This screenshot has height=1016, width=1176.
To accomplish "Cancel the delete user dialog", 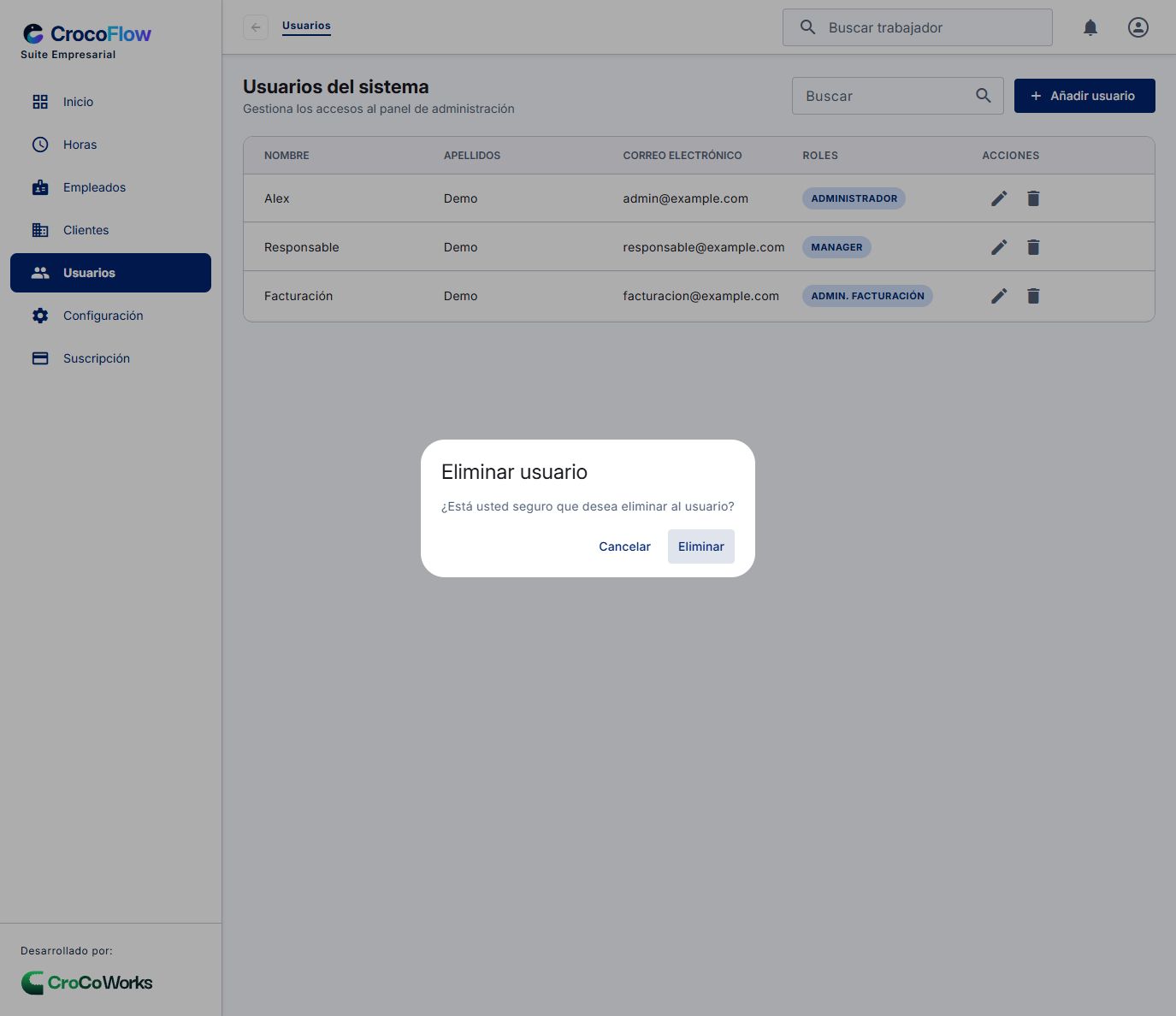I will click(x=624, y=546).
